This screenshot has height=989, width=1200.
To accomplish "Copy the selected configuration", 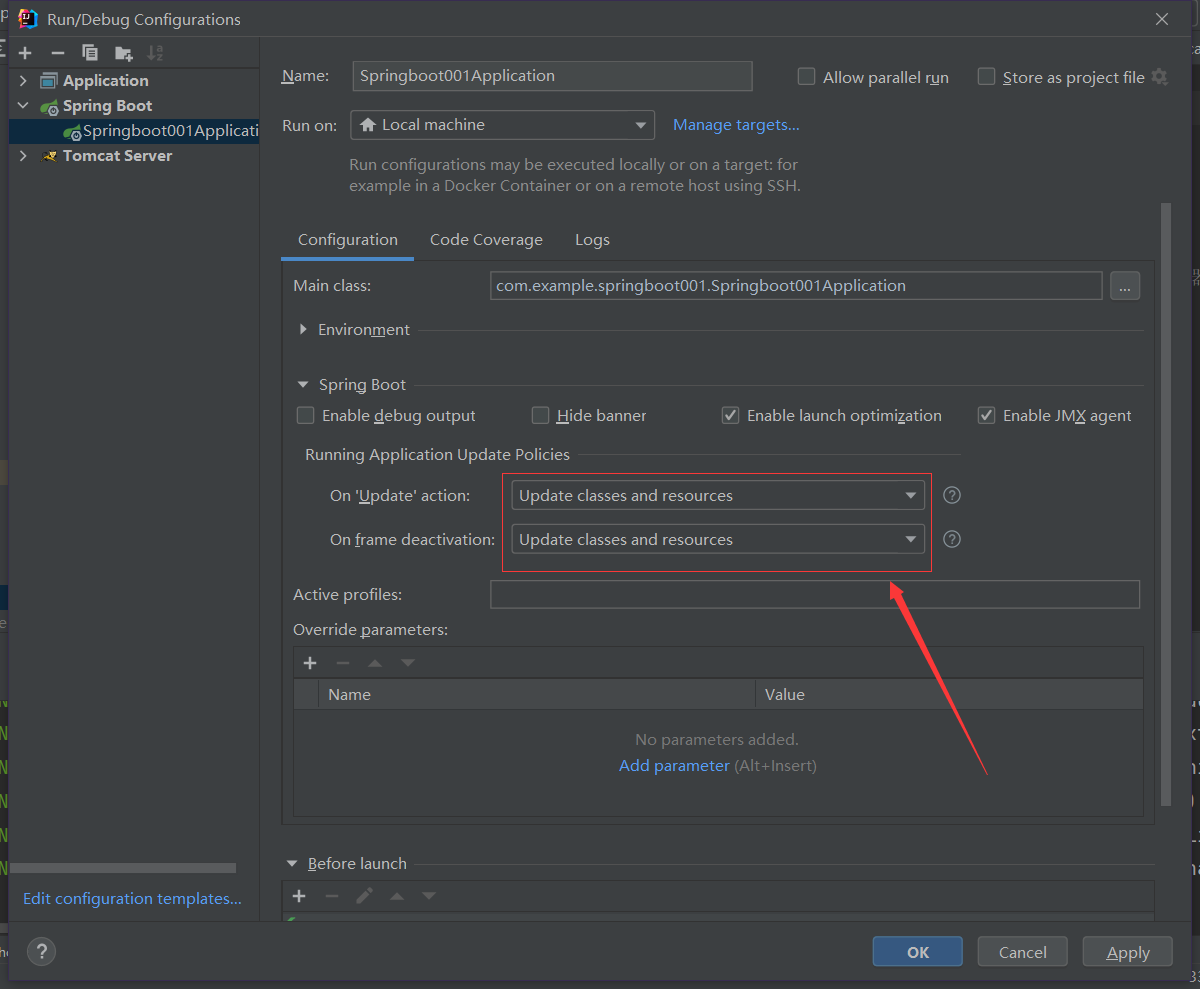I will tap(90, 53).
